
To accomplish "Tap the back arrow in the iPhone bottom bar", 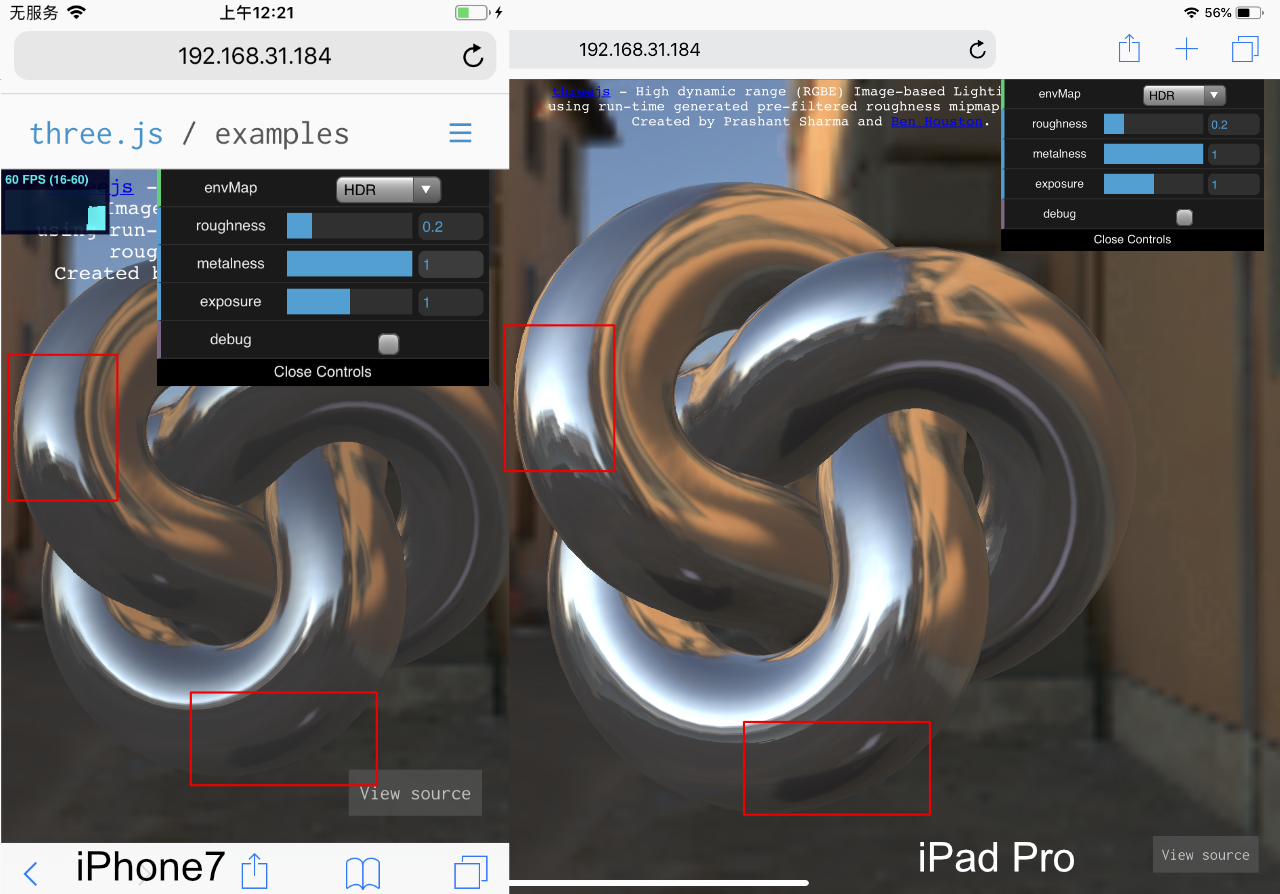I will [x=30, y=872].
